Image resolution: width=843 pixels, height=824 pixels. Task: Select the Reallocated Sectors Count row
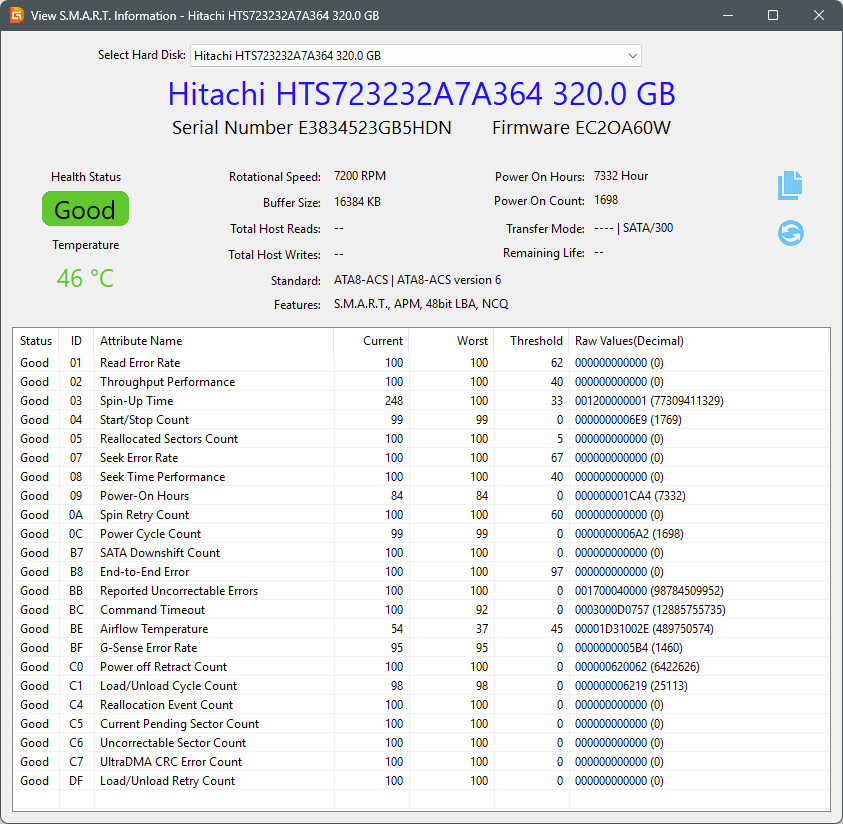coord(421,439)
